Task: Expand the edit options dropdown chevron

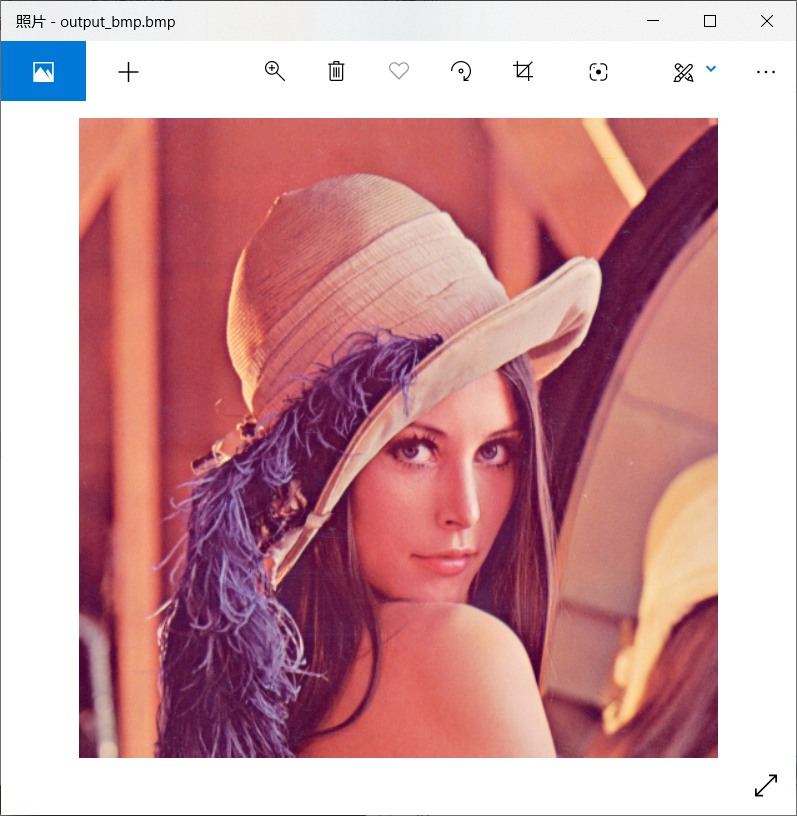Action: click(711, 69)
